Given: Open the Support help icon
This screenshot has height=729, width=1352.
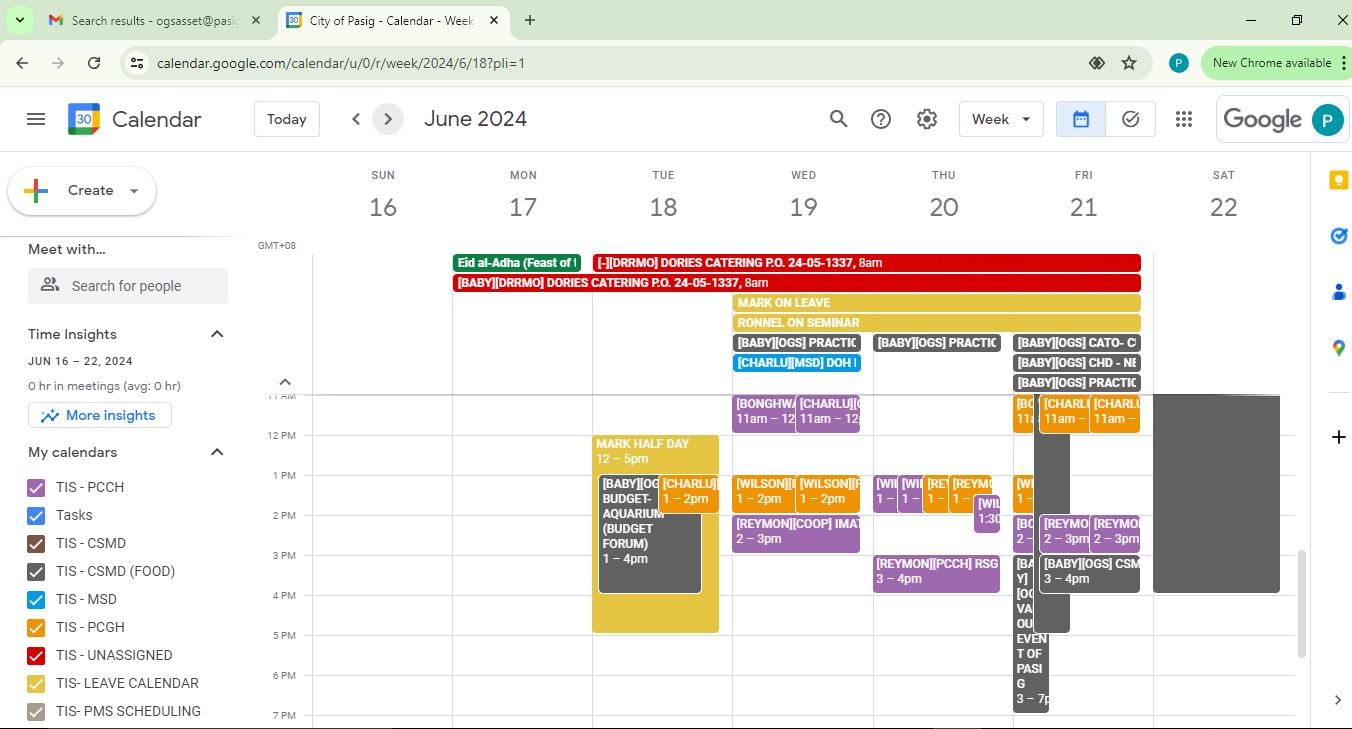Looking at the screenshot, I should point(881,119).
